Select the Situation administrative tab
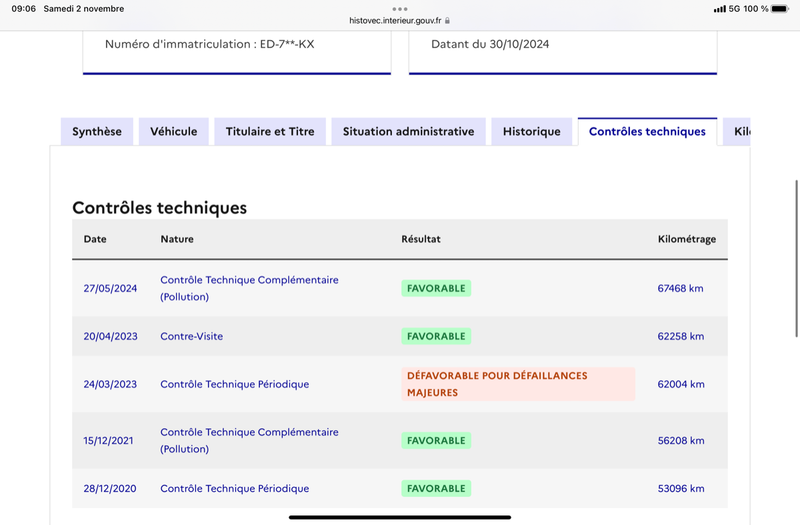This screenshot has height=525, width=800. pyautogui.click(x=408, y=132)
